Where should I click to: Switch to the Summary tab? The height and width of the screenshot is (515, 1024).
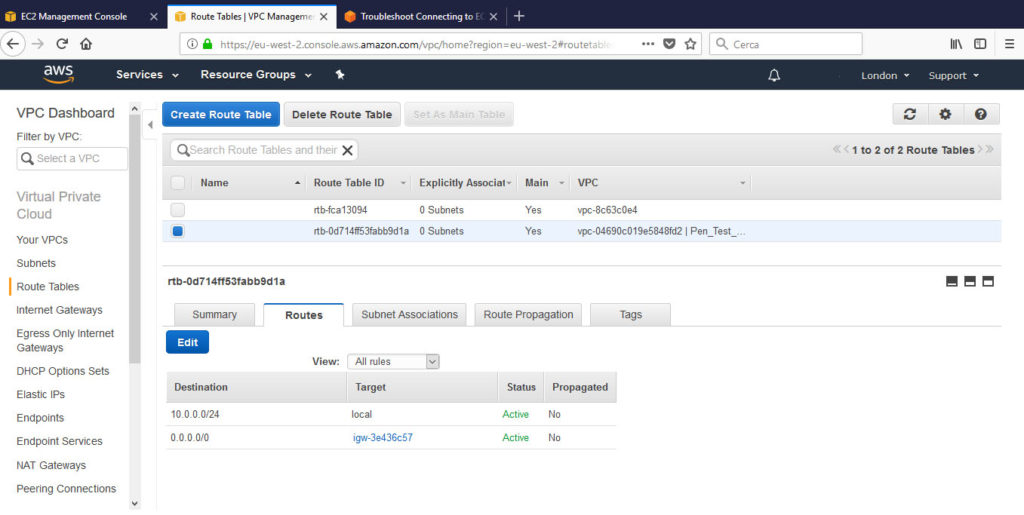coord(214,315)
